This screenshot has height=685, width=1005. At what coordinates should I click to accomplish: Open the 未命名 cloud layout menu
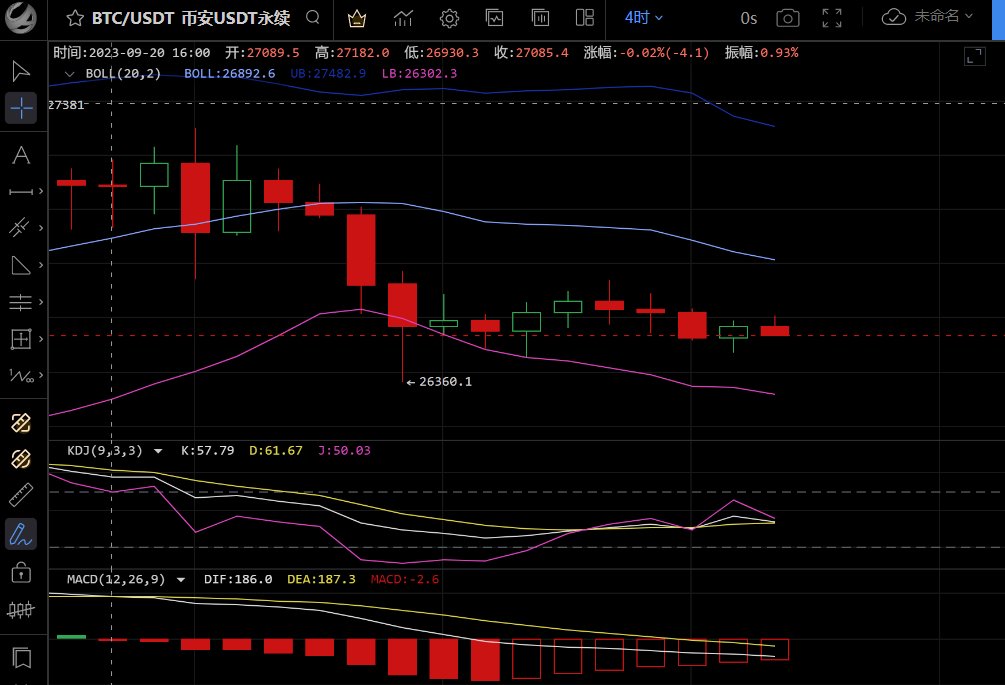click(927, 17)
